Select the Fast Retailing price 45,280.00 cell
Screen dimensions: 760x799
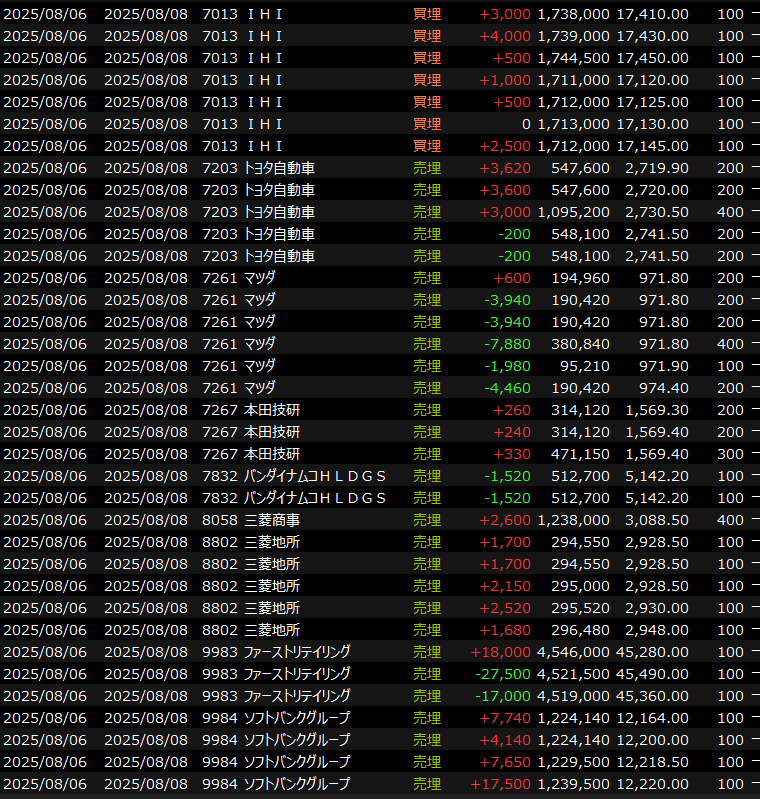click(652, 652)
